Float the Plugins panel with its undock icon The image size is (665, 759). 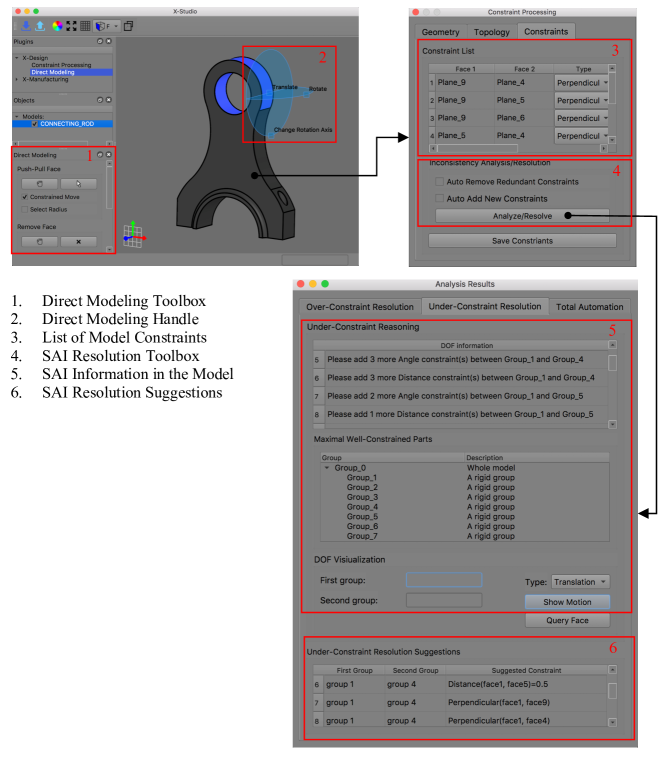click(100, 41)
